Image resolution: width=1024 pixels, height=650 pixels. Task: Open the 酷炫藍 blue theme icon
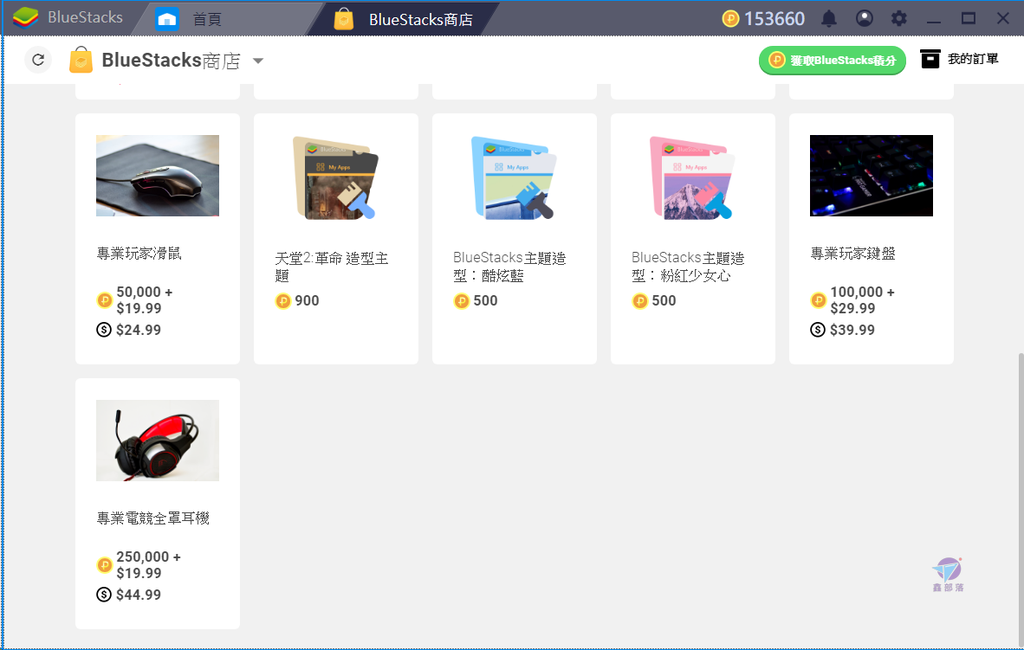(x=514, y=177)
